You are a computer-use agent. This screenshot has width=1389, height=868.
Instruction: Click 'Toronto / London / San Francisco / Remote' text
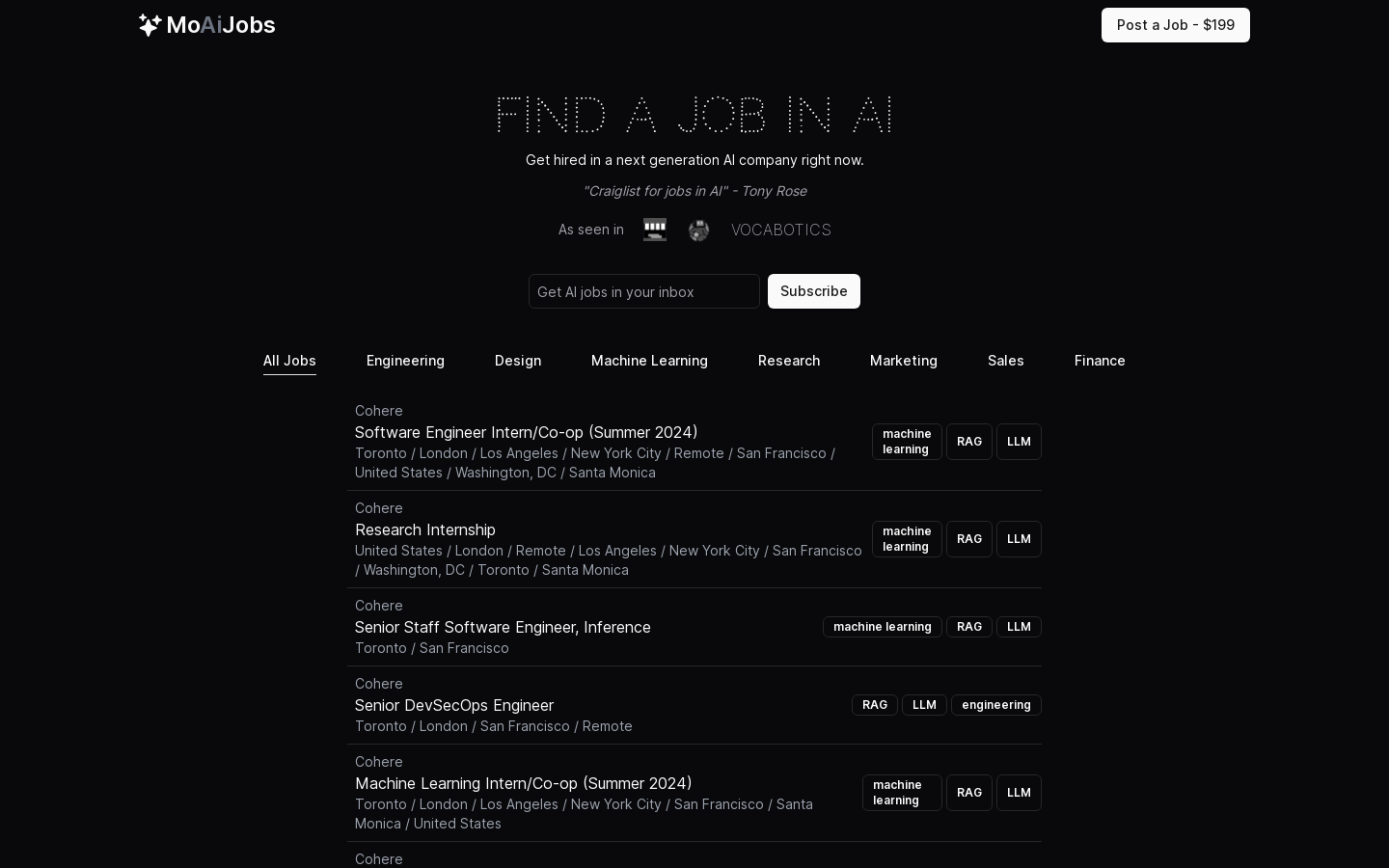pyautogui.click(x=494, y=726)
